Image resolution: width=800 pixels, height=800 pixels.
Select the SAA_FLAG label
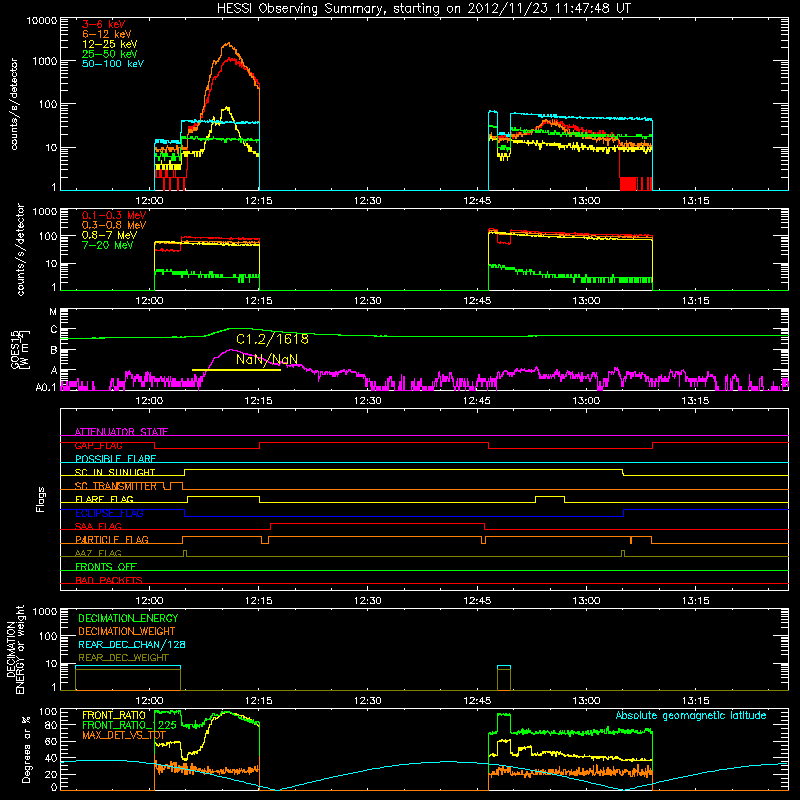coord(98,527)
